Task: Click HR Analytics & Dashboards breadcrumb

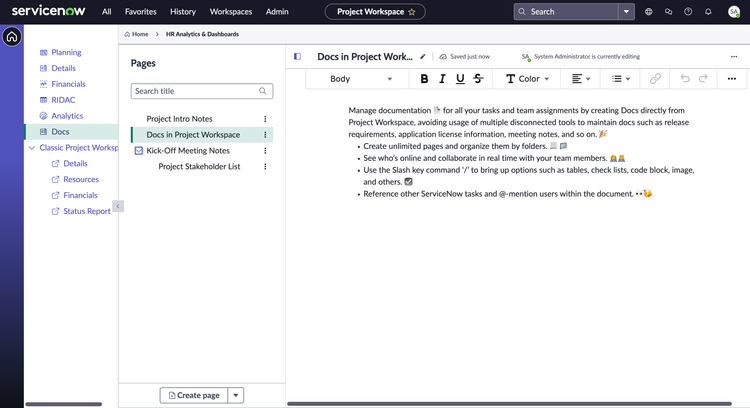Action: [x=202, y=34]
